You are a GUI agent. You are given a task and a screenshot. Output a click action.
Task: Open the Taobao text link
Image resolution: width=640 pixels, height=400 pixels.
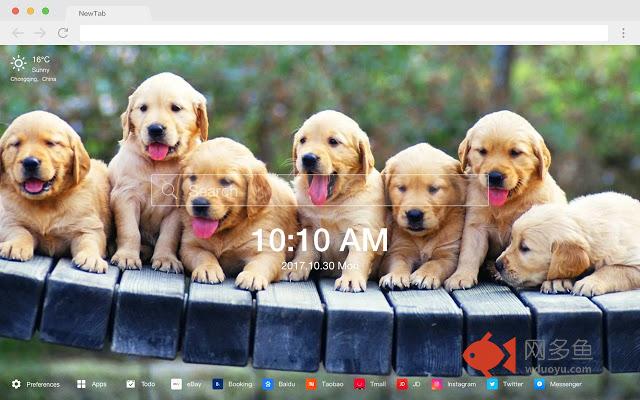tap(332, 384)
